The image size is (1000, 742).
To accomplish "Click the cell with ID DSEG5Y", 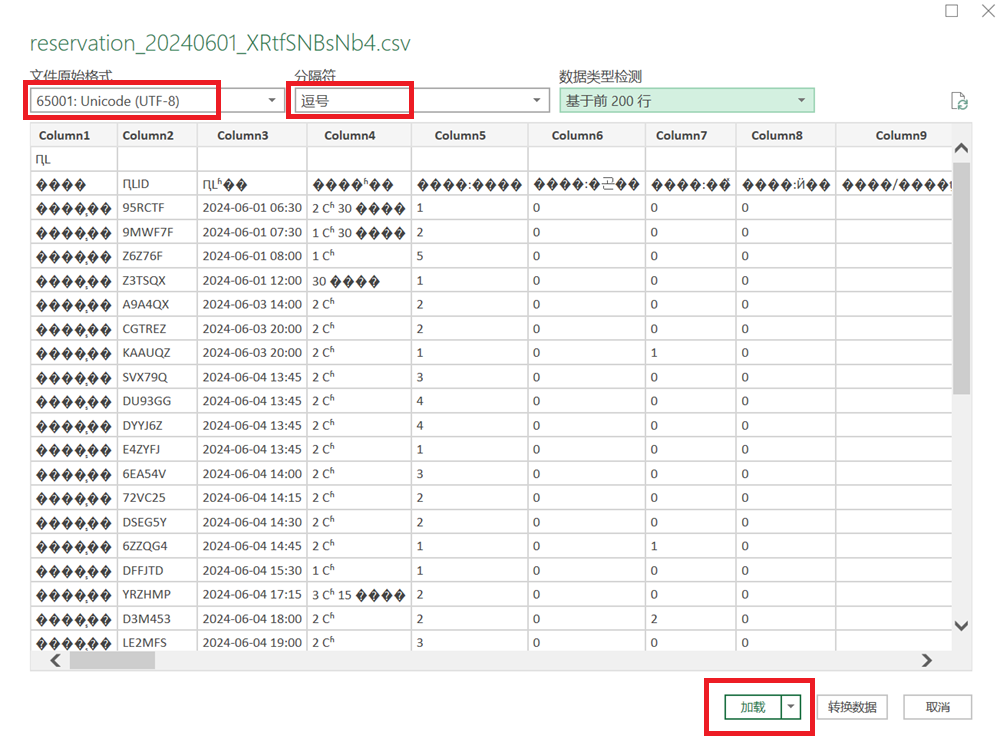I will 157,522.
